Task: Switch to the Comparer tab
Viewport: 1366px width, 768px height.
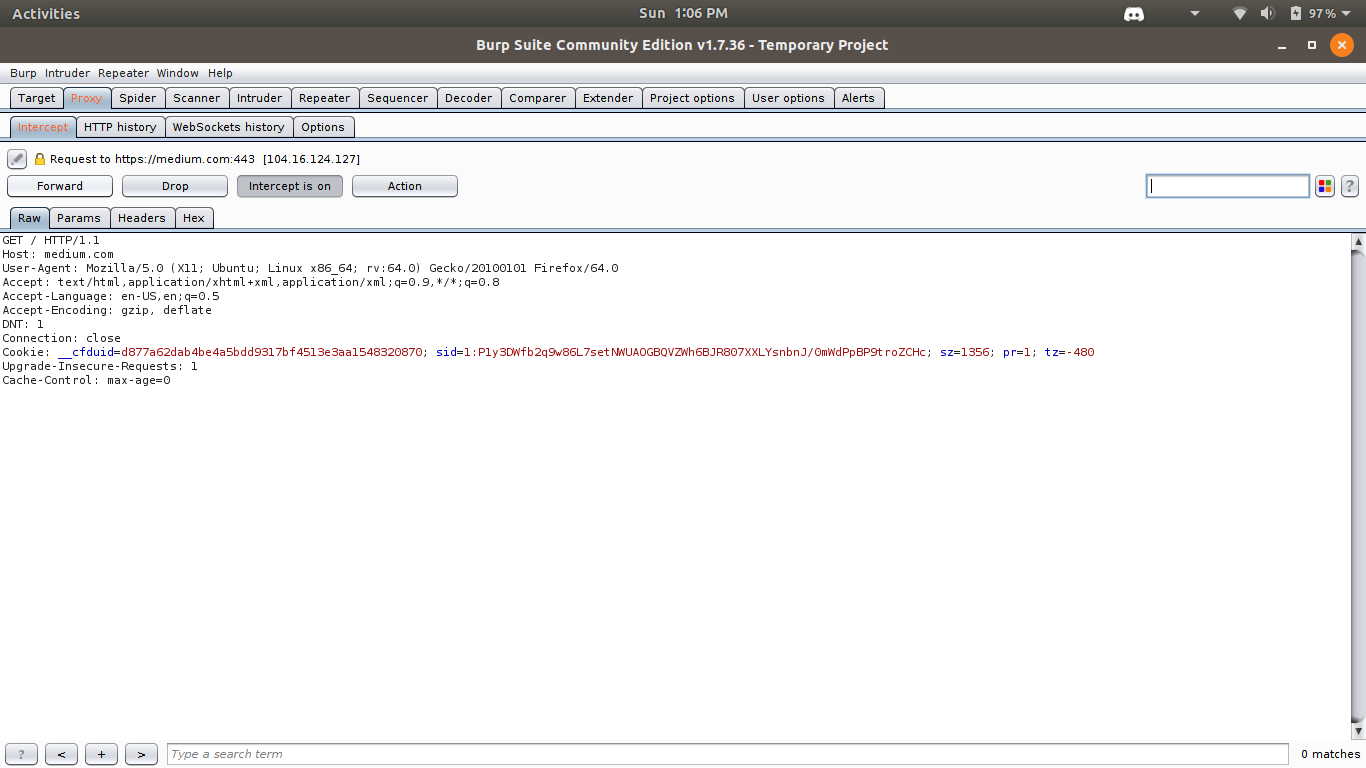Action: 538,98
